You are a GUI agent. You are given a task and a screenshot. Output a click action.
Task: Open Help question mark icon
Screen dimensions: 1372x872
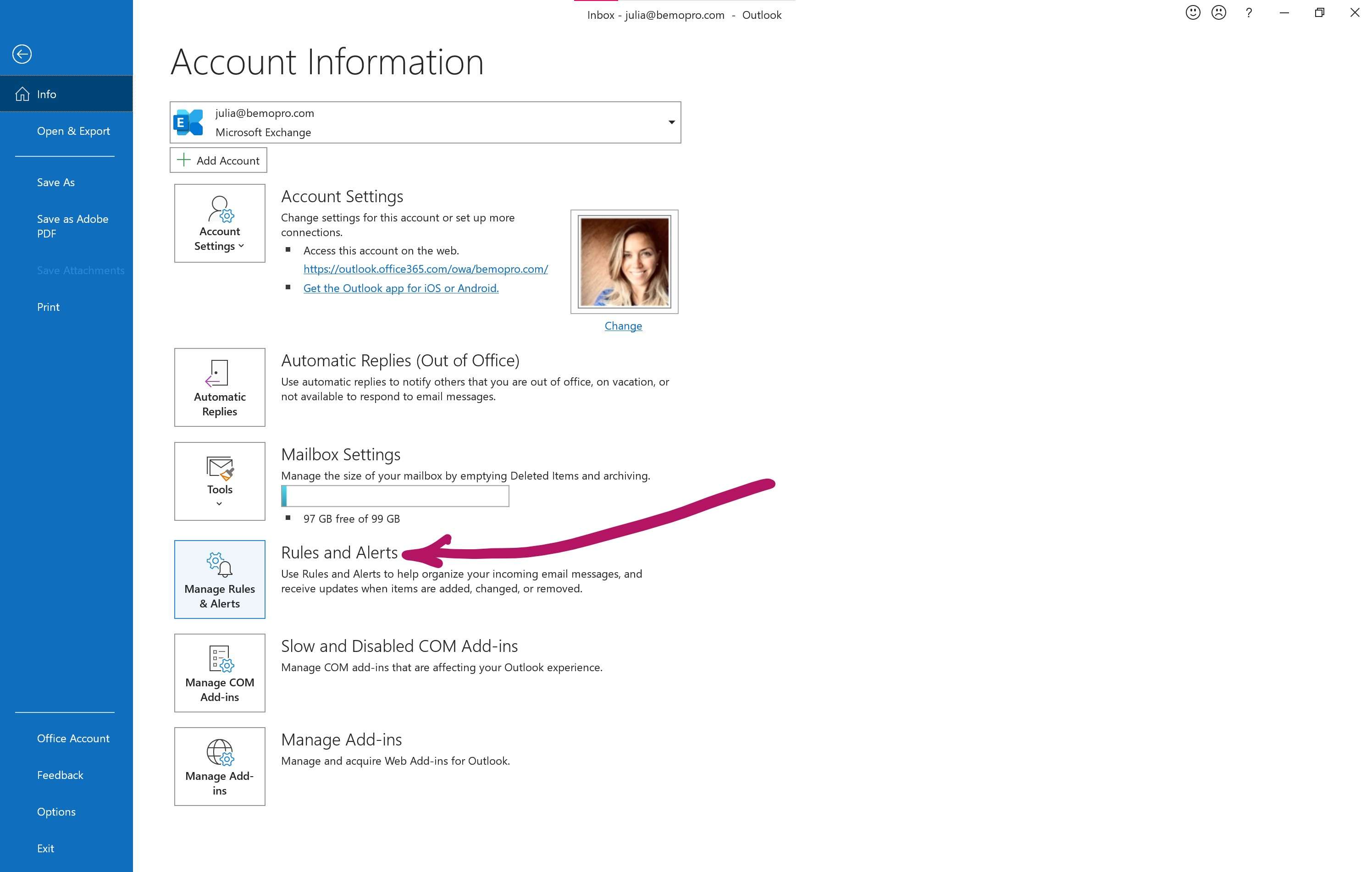click(1249, 12)
